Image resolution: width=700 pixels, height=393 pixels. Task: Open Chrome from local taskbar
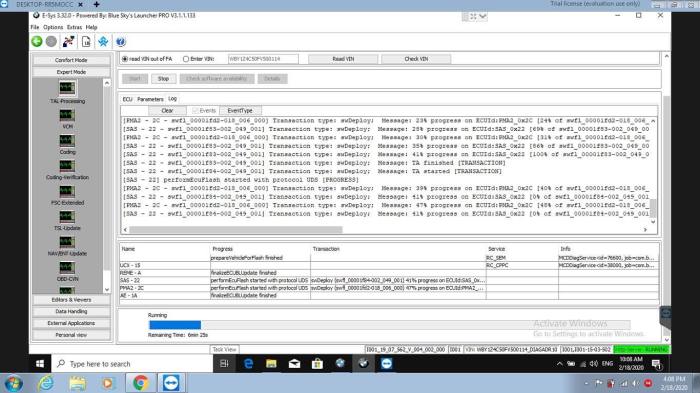click(140, 383)
